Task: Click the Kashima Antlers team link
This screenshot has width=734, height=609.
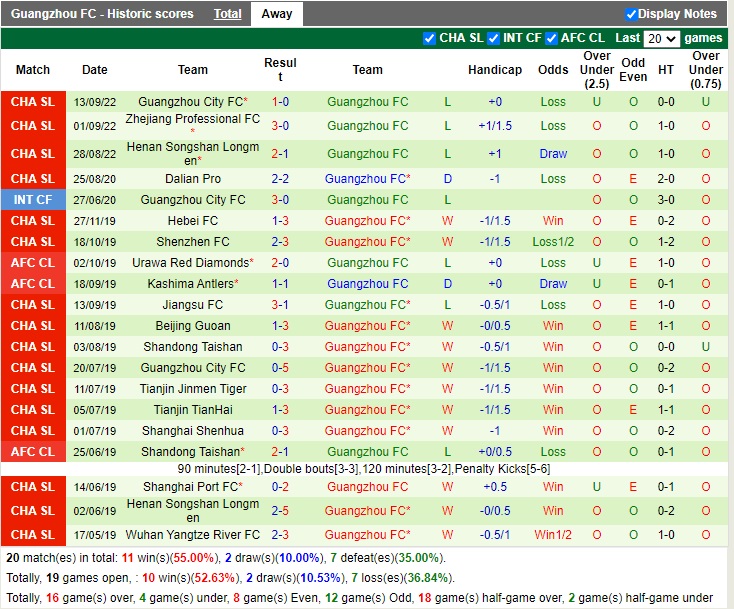Action: 191,284
